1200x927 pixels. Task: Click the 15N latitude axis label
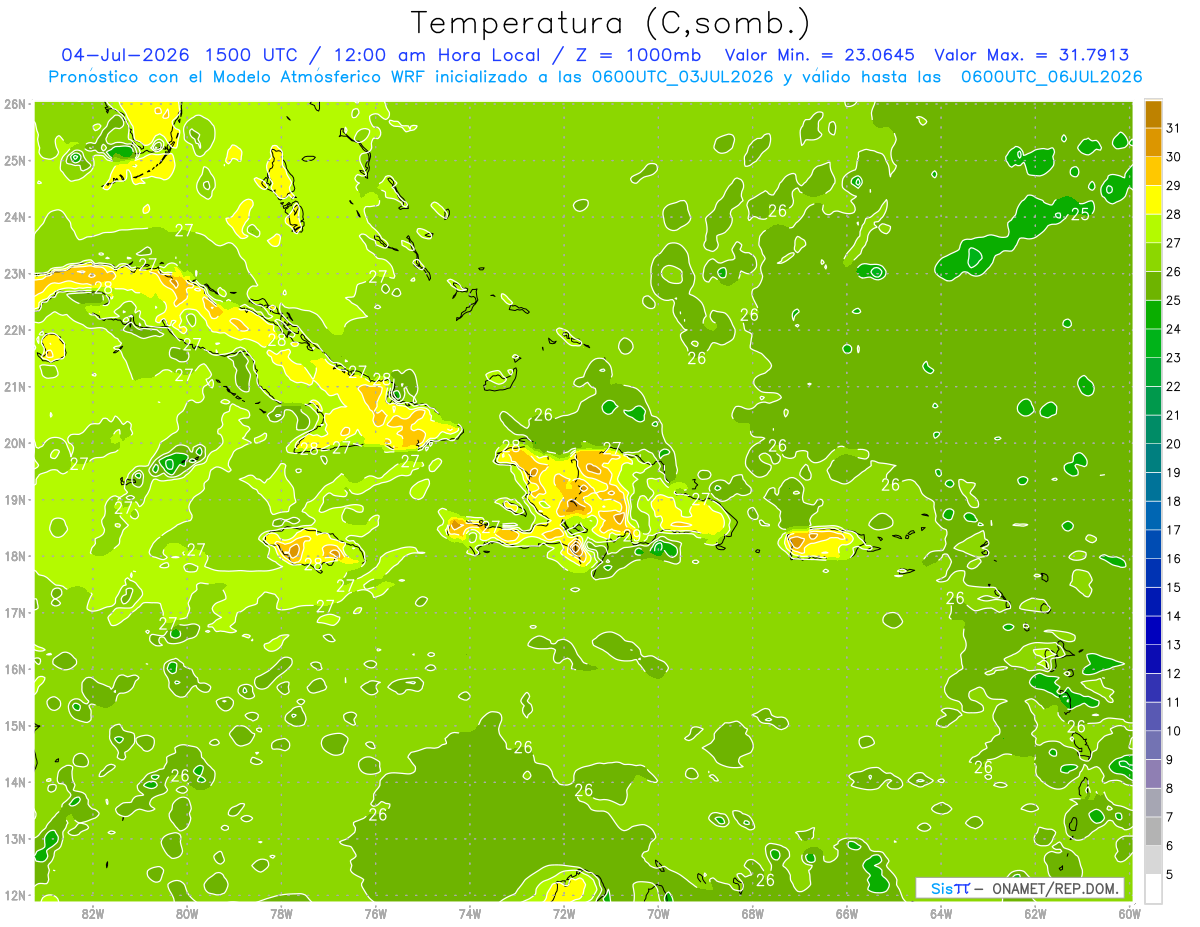14,725
